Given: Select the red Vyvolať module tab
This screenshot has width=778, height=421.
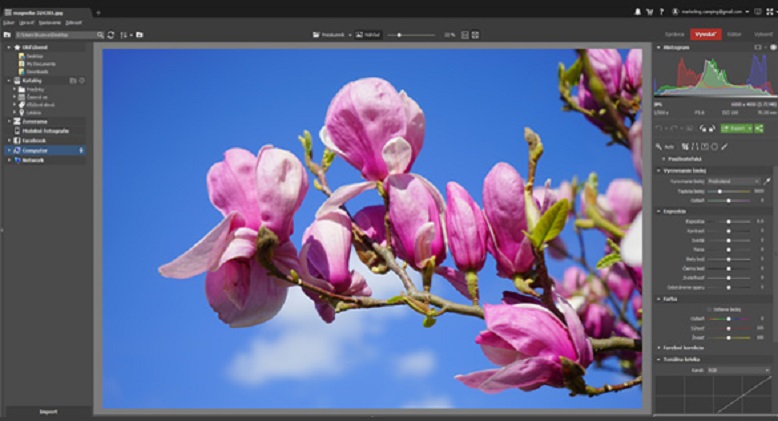Looking at the screenshot, I should [x=706, y=35].
